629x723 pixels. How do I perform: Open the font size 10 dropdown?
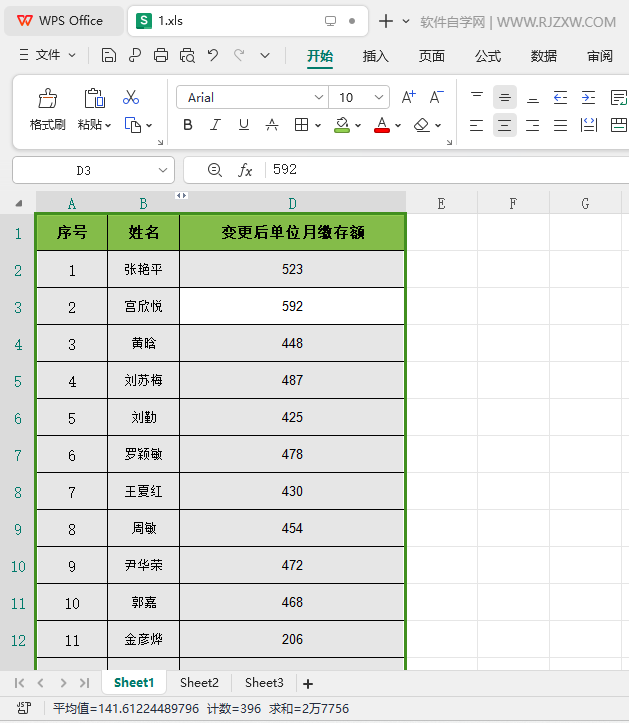[379, 97]
